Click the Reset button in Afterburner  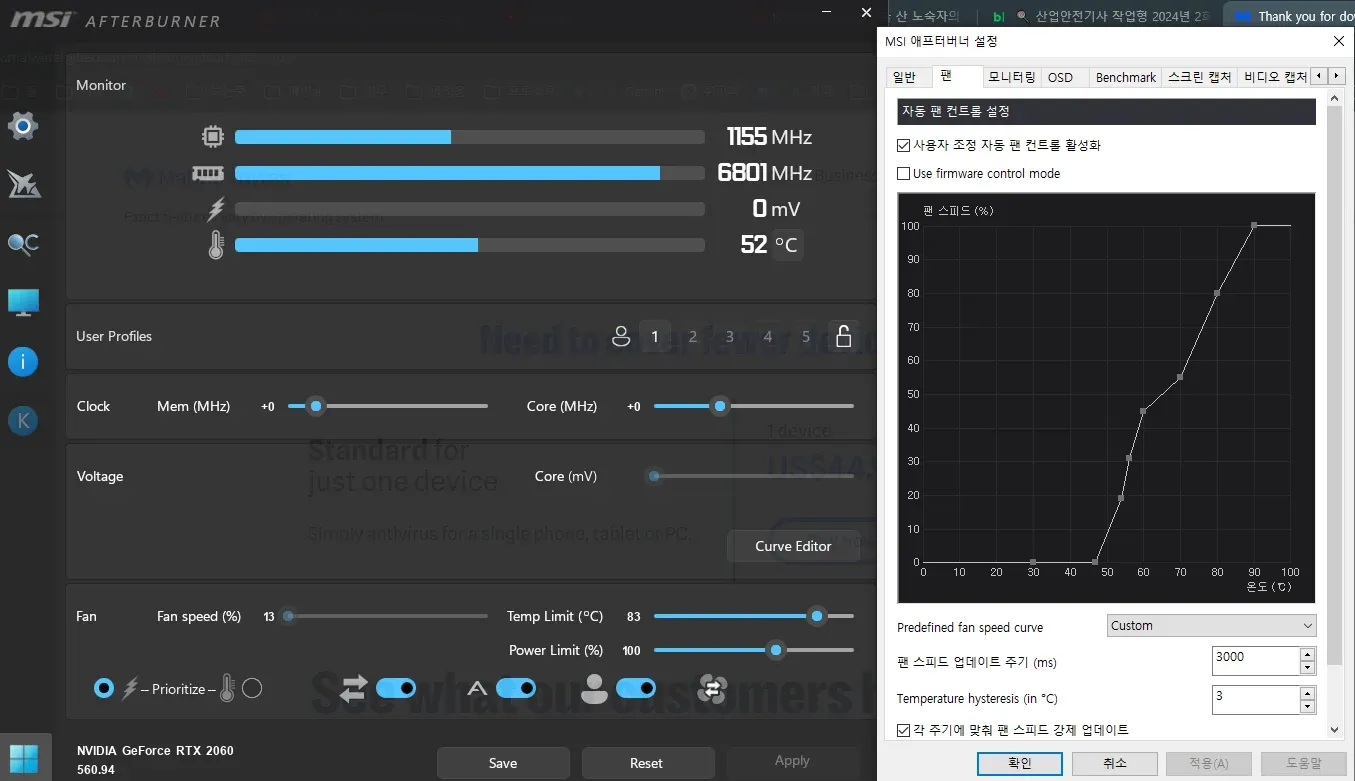tap(646, 763)
